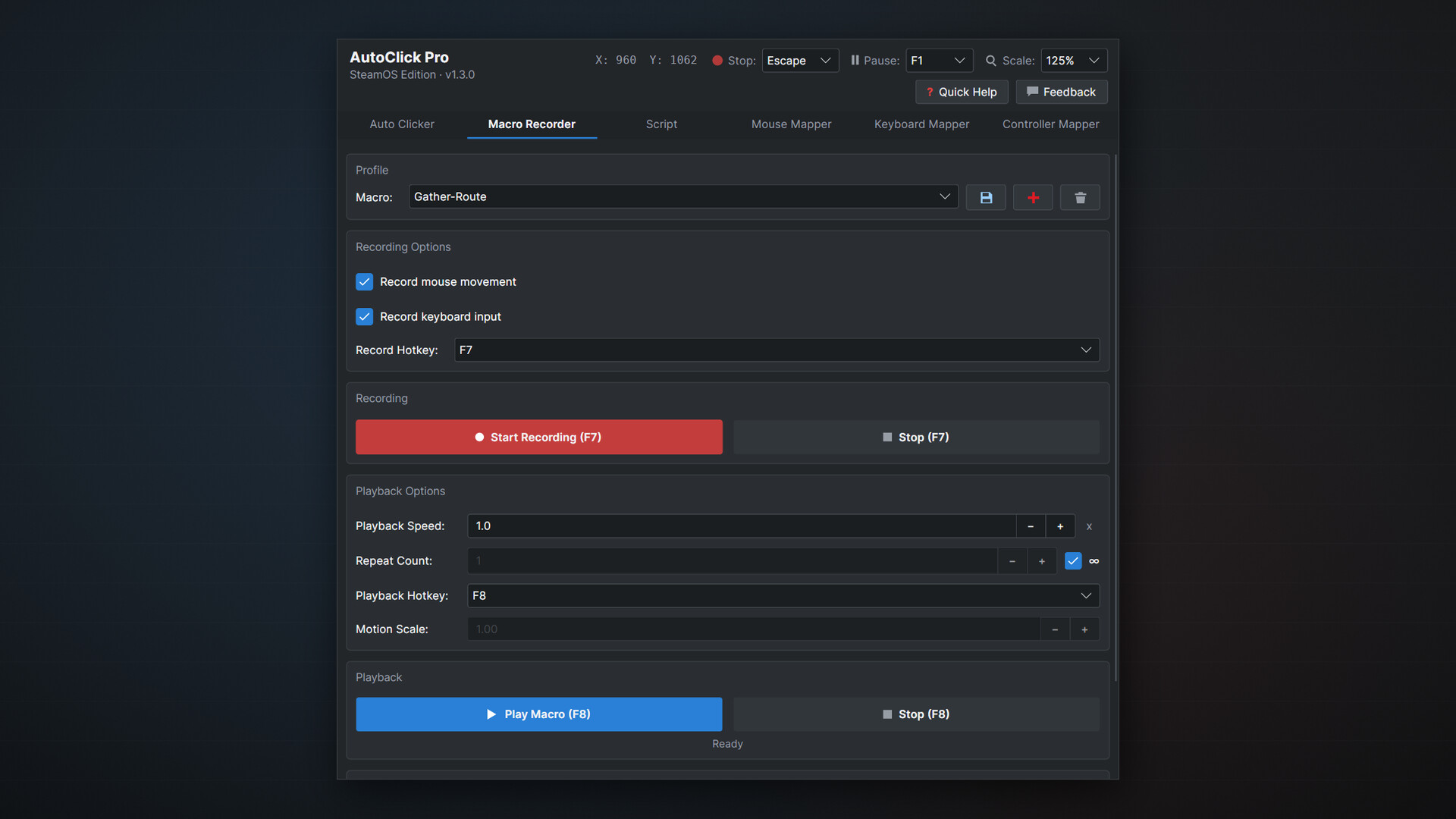Decrease Motion Scale with minus button
The image size is (1456, 819).
pos(1055,629)
